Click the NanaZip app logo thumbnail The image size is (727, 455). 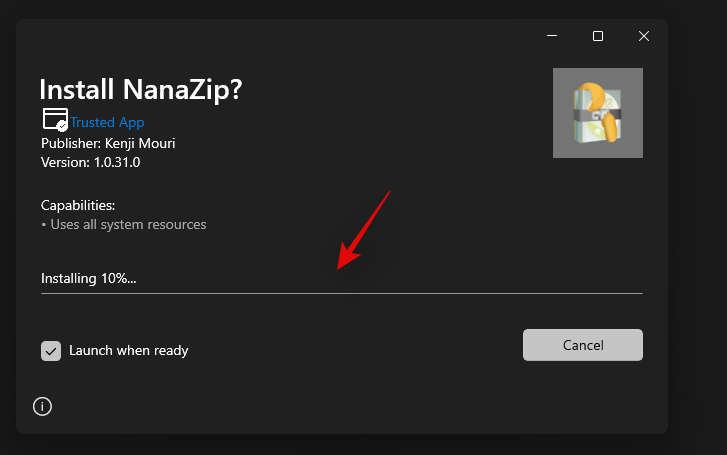click(597, 112)
